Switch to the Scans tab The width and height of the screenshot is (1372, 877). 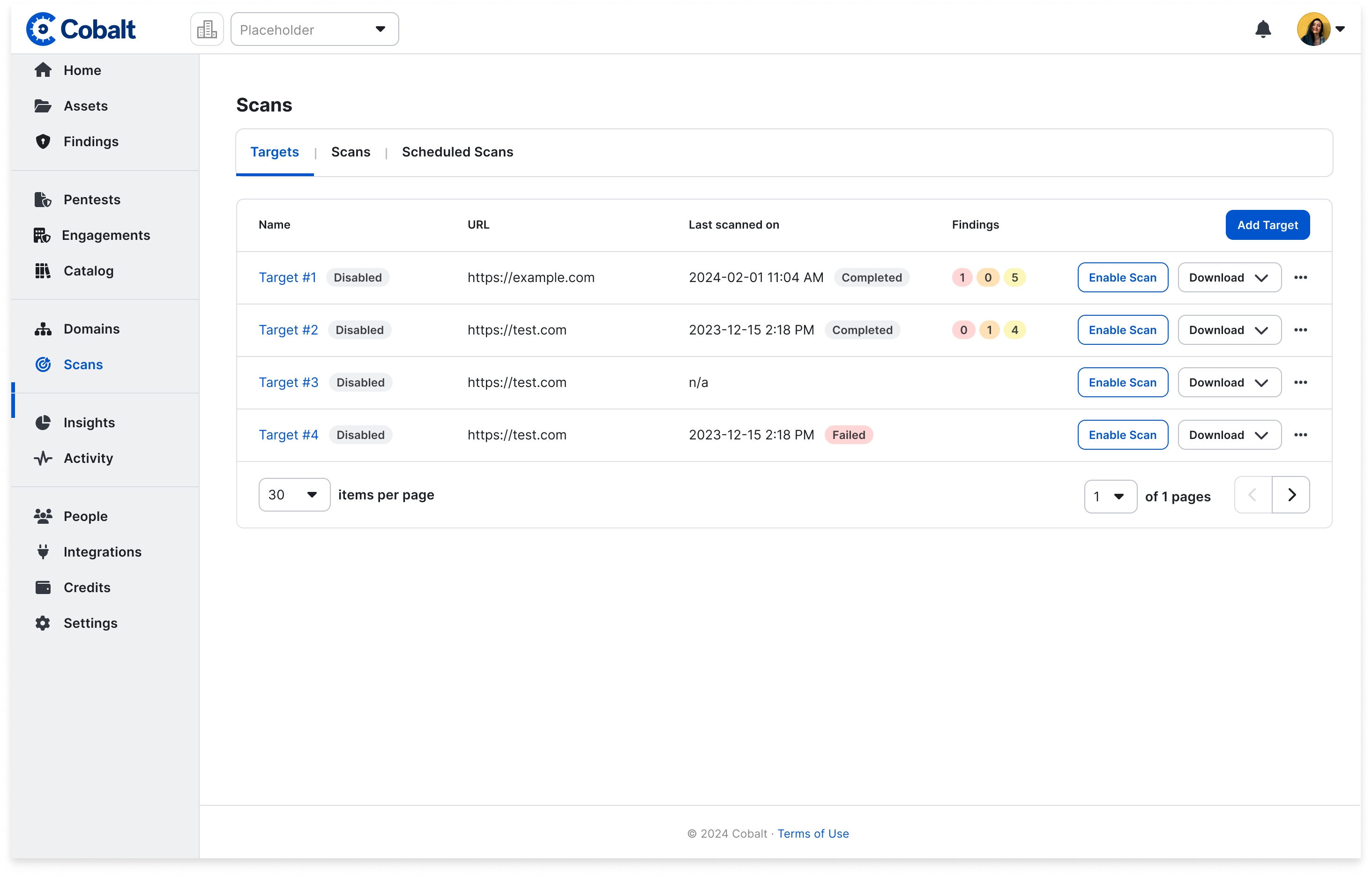click(350, 152)
